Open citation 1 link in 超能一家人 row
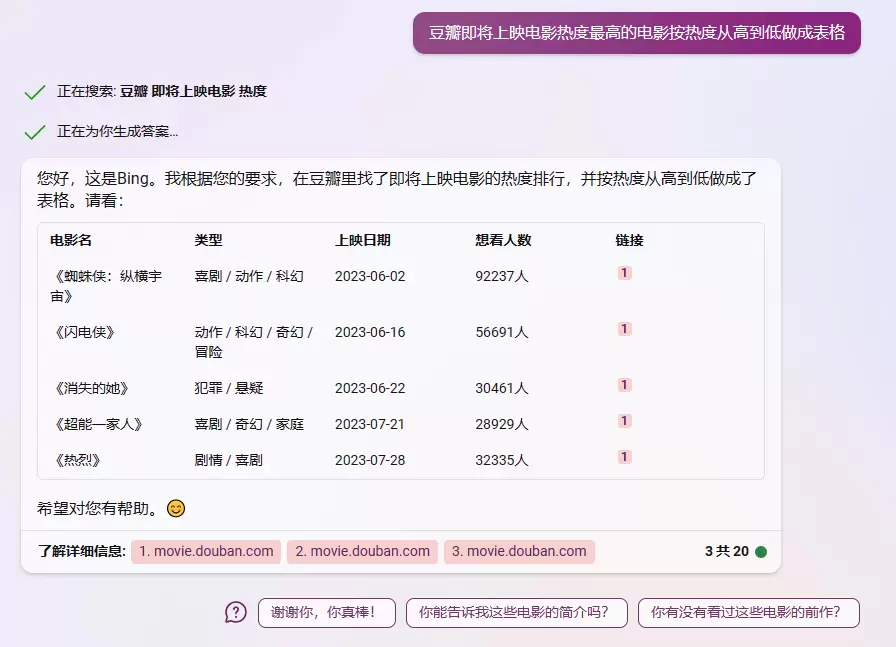896x647 pixels. [625, 421]
